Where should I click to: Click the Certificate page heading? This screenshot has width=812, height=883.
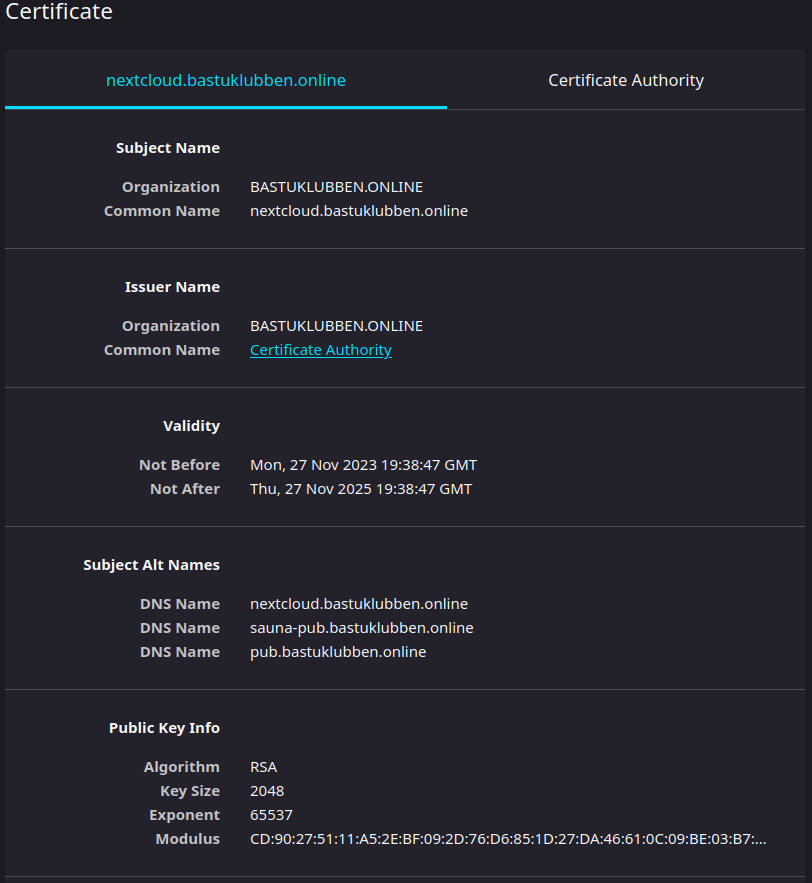click(x=59, y=11)
